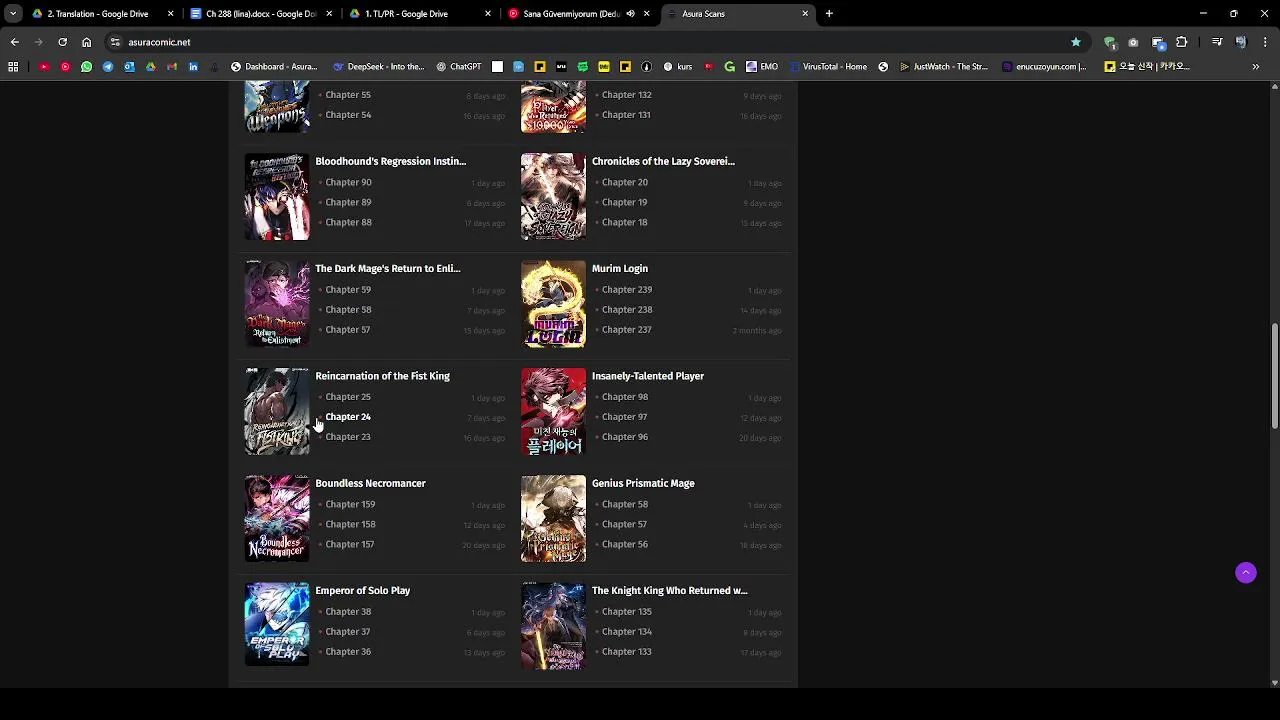Open Chapter 58 of Genius Prismatic Mage
The height and width of the screenshot is (720, 1280).
pos(625,504)
